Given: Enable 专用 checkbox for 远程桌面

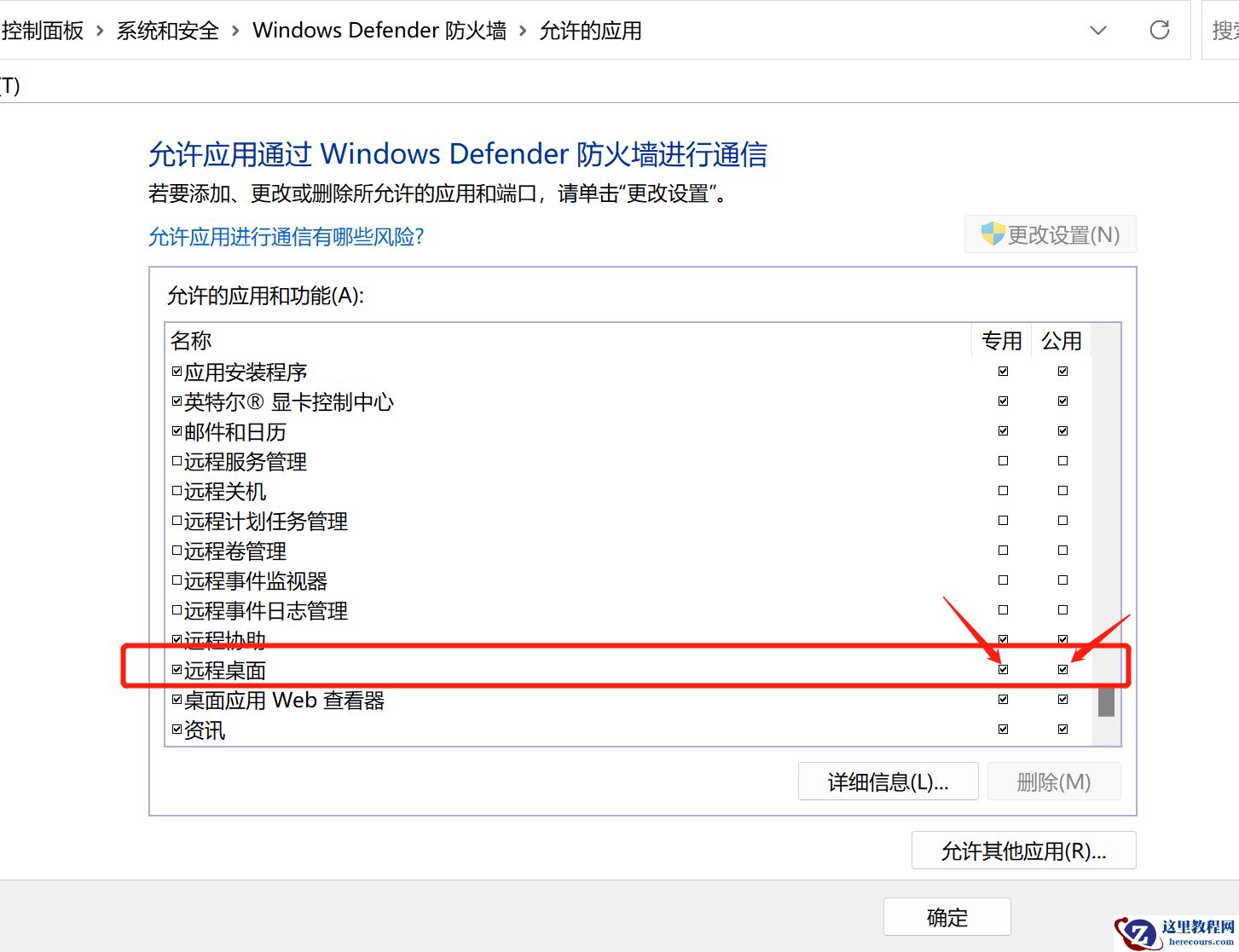Looking at the screenshot, I should (x=1003, y=669).
